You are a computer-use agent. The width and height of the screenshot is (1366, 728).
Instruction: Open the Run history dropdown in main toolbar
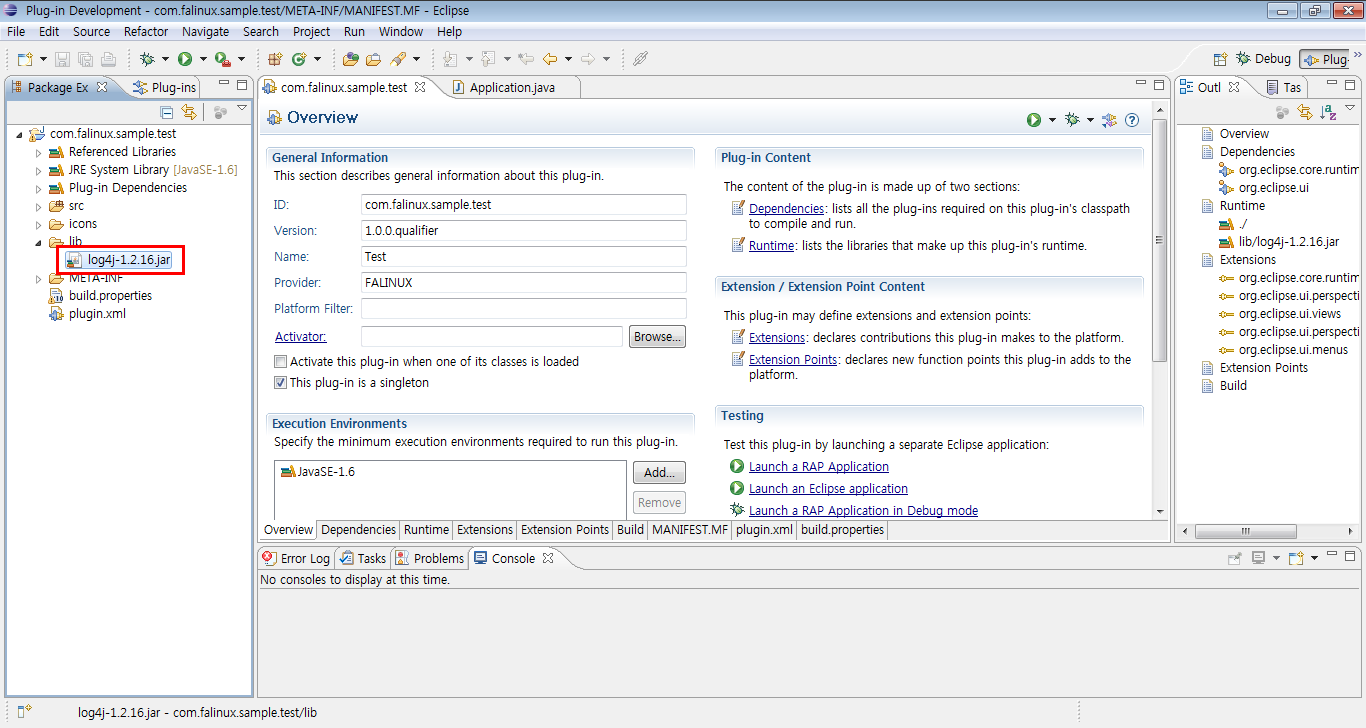[x=202, y=59]
